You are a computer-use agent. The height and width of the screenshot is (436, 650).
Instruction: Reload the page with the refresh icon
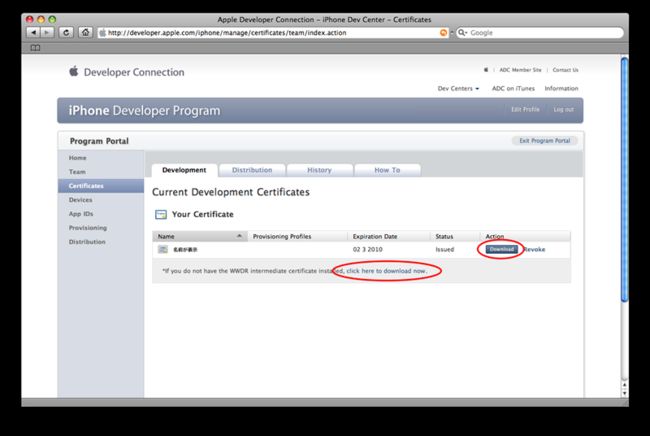(66, 32)
